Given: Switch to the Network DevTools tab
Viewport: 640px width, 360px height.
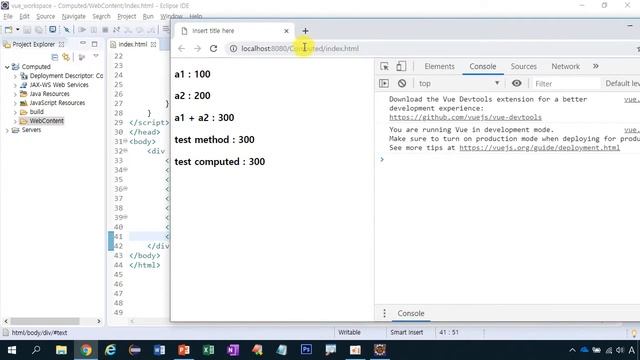Looking at the screenshot, I should click(x=565, y=66).
